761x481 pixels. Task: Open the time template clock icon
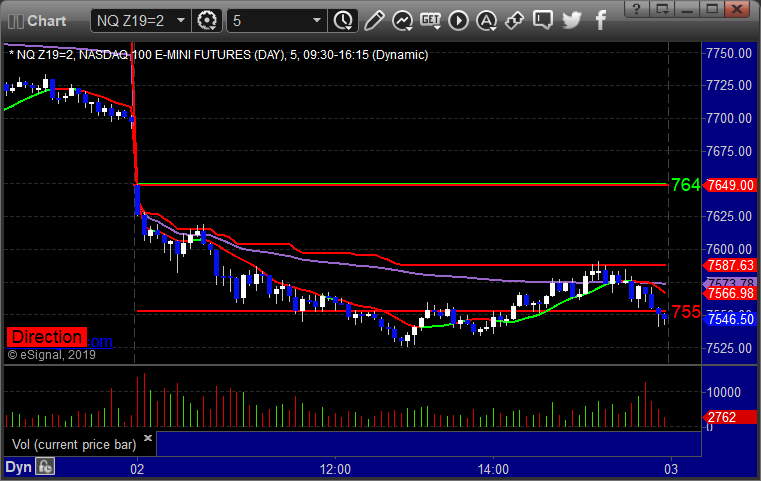[343, 21]
